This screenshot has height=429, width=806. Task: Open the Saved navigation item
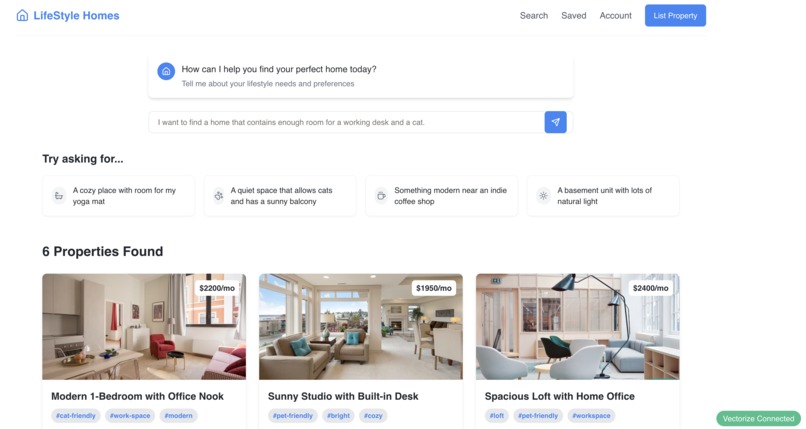pyautogui.click(x=574, y=15)
